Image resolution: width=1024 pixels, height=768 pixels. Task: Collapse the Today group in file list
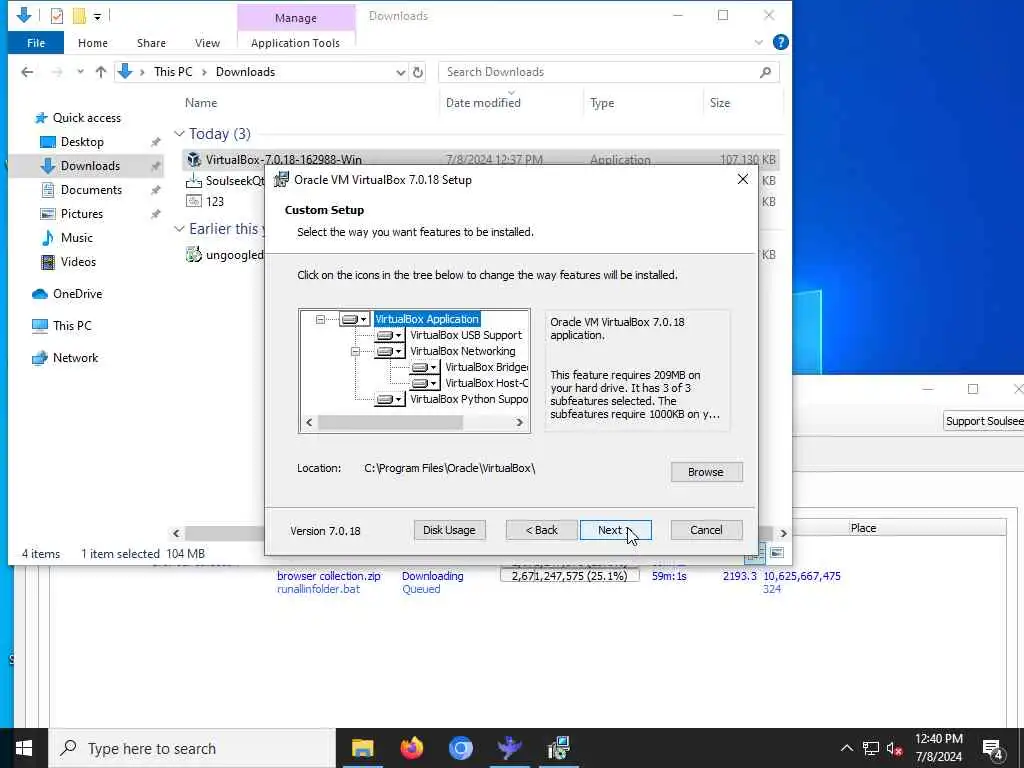[180, 134]
